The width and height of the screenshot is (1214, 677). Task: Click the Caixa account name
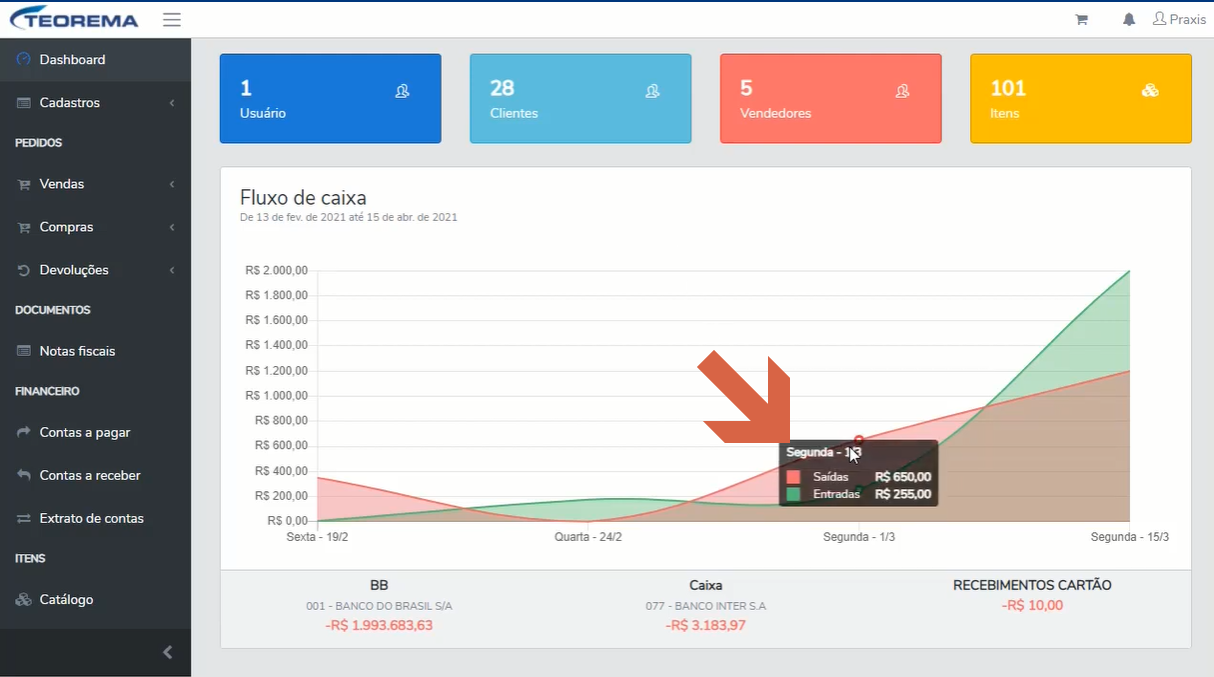coord(706,585)
